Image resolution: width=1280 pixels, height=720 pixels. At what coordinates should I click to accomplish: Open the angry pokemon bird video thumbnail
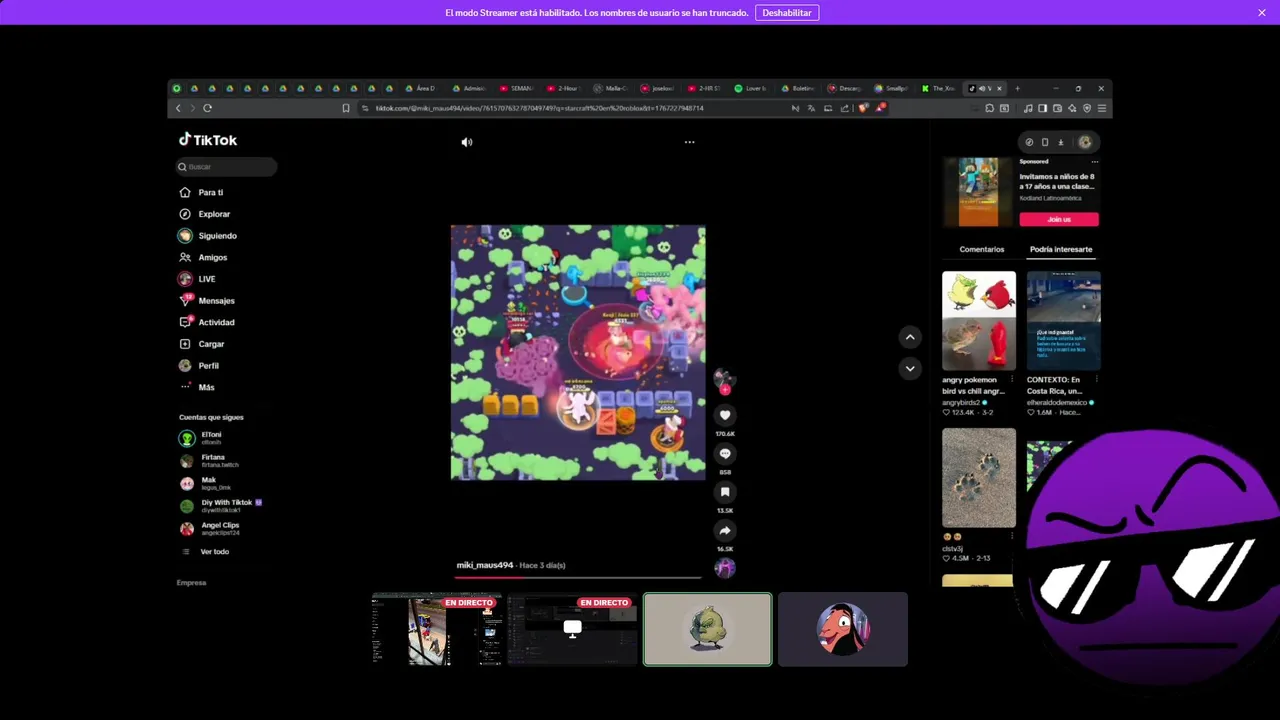(979, 320)
